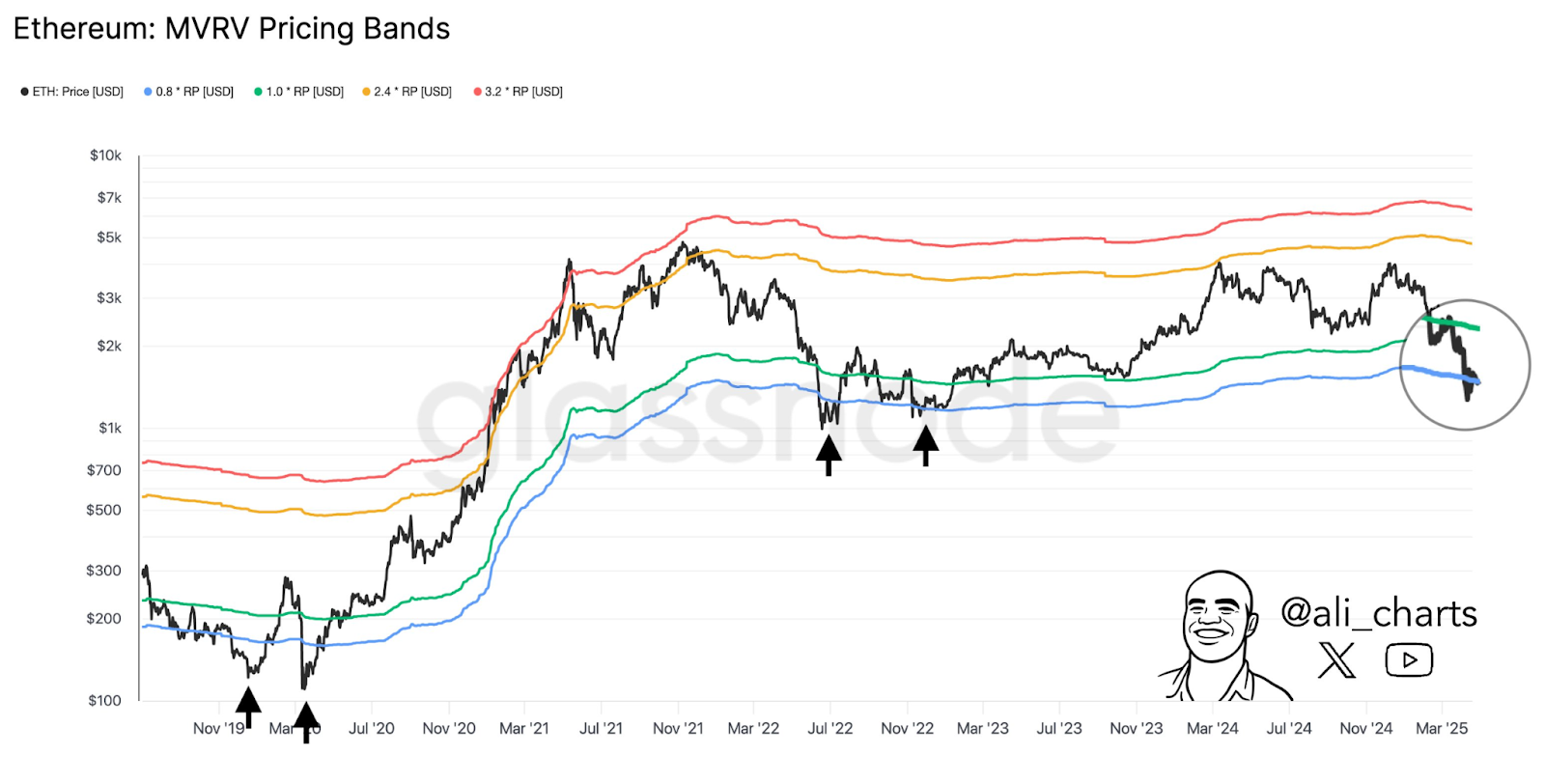Click the YouTube play icon

1409,660
